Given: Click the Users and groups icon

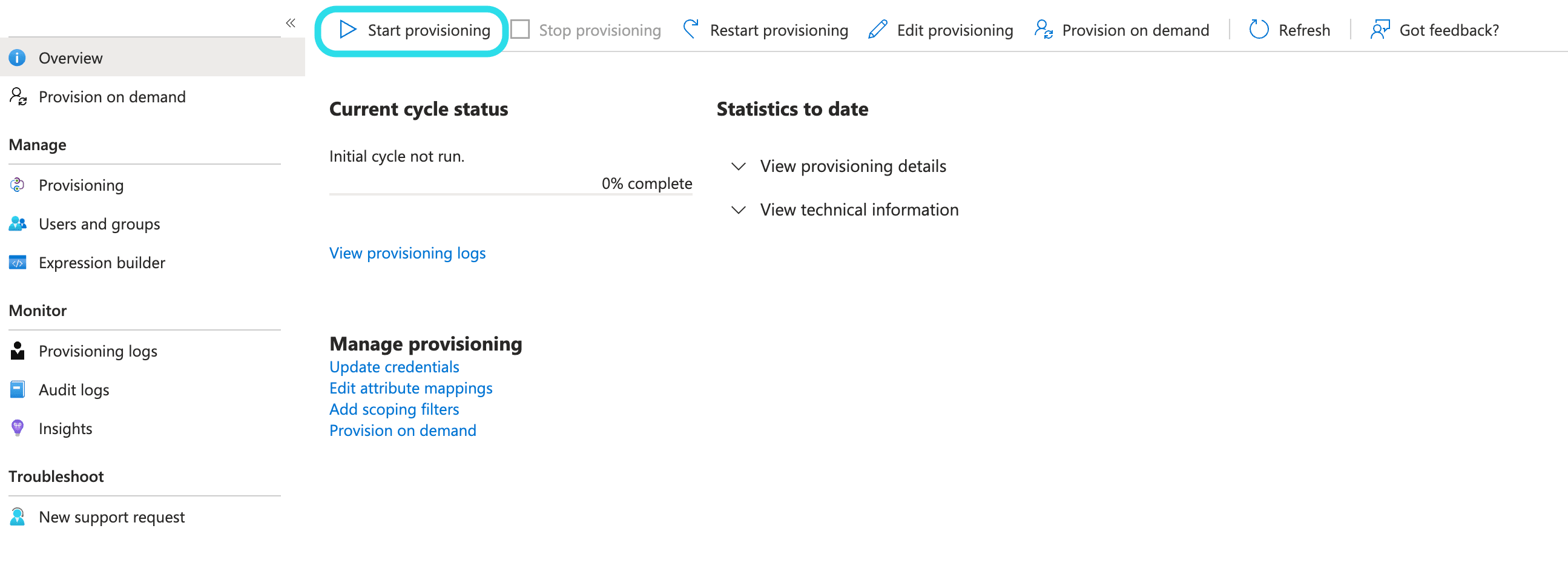Looking at the screenshot, I should [17, 223].
